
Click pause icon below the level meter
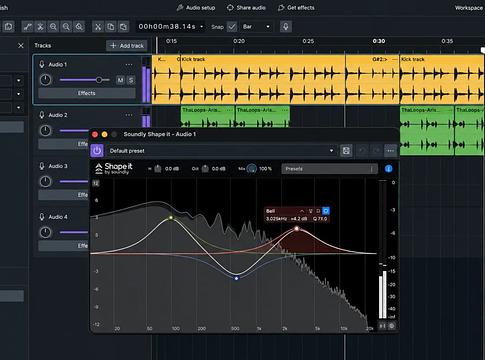382,326
